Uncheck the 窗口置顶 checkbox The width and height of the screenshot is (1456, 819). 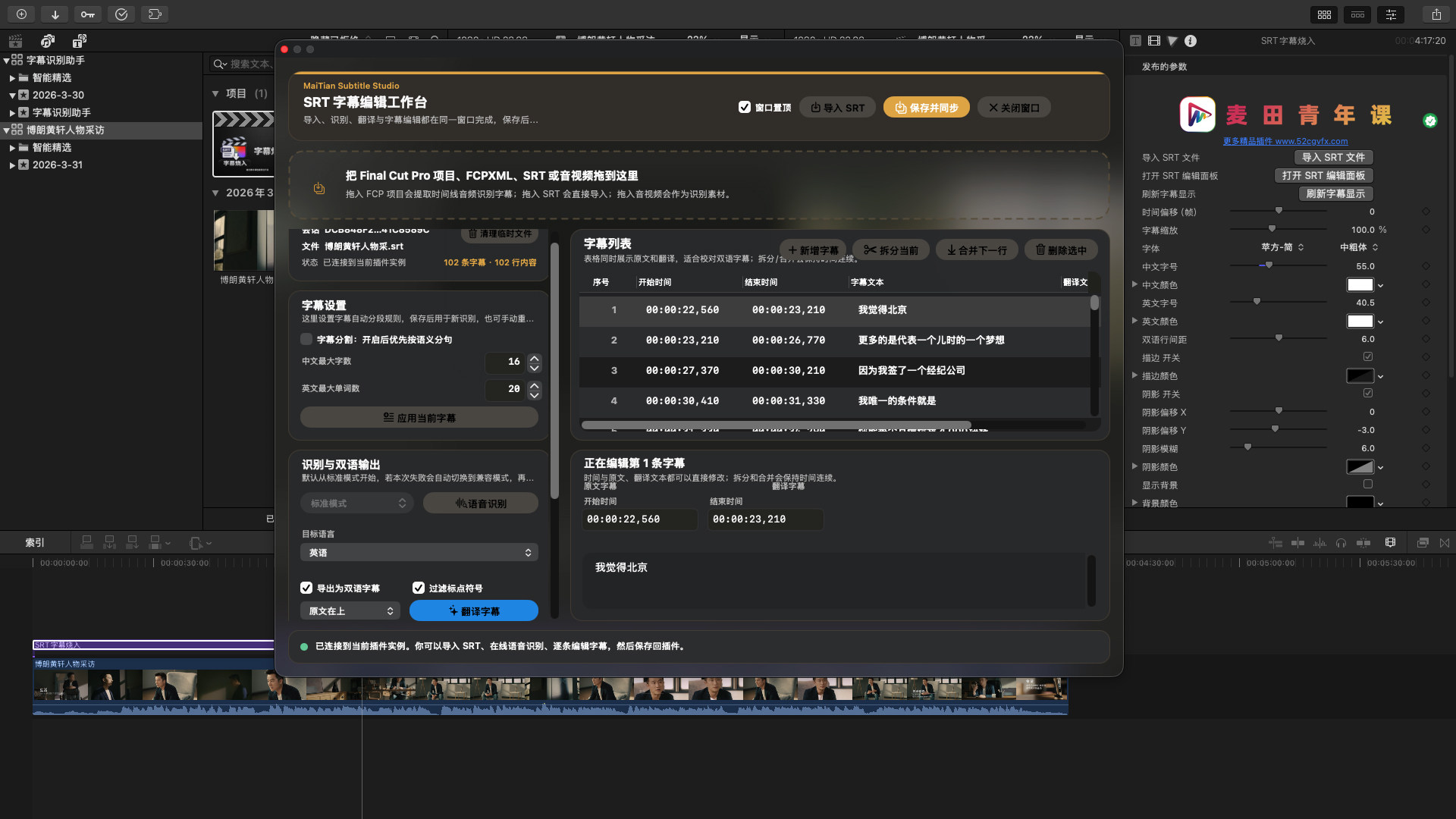[745, 108]
